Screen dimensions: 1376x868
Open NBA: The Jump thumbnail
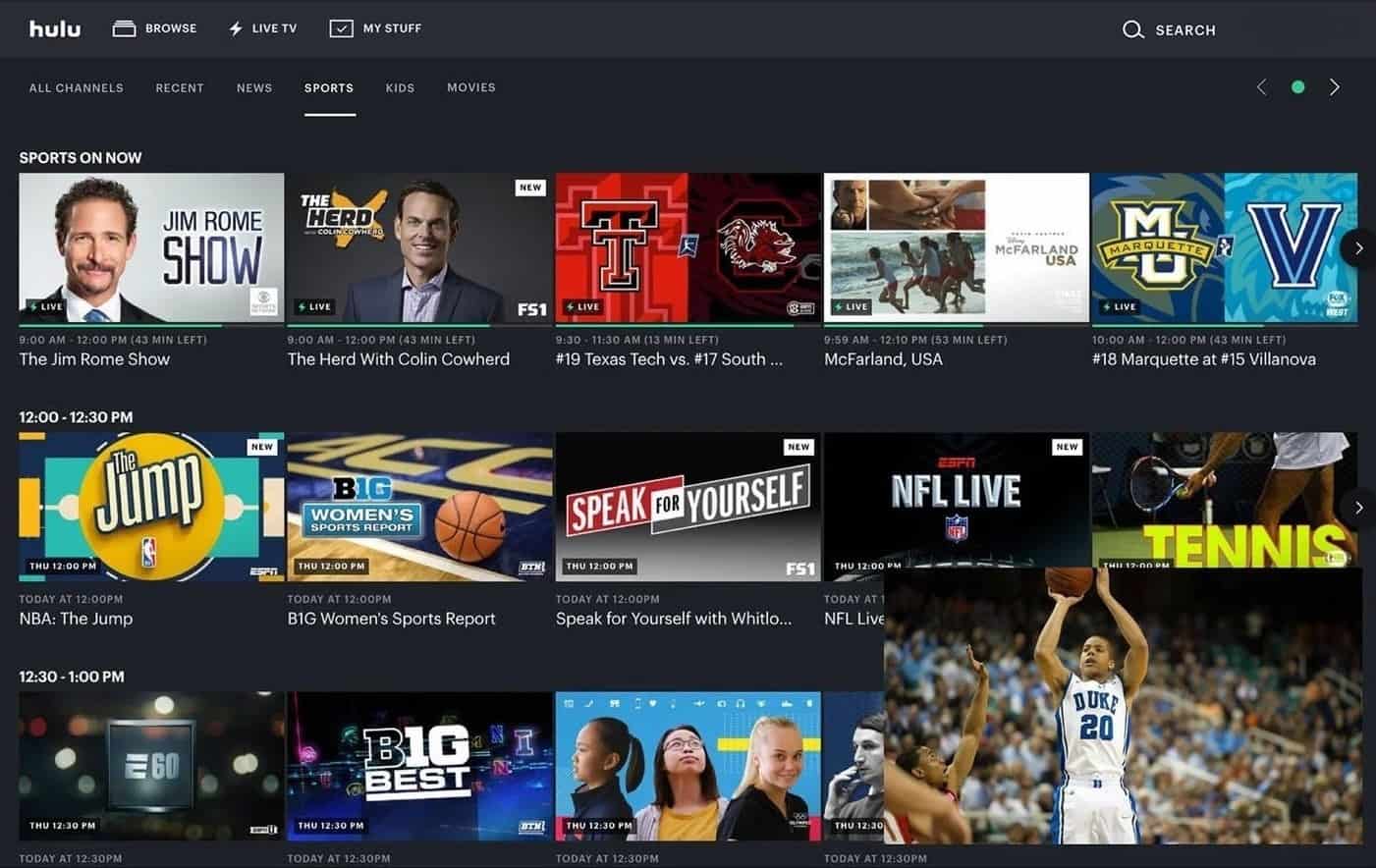tap(151, 507)
